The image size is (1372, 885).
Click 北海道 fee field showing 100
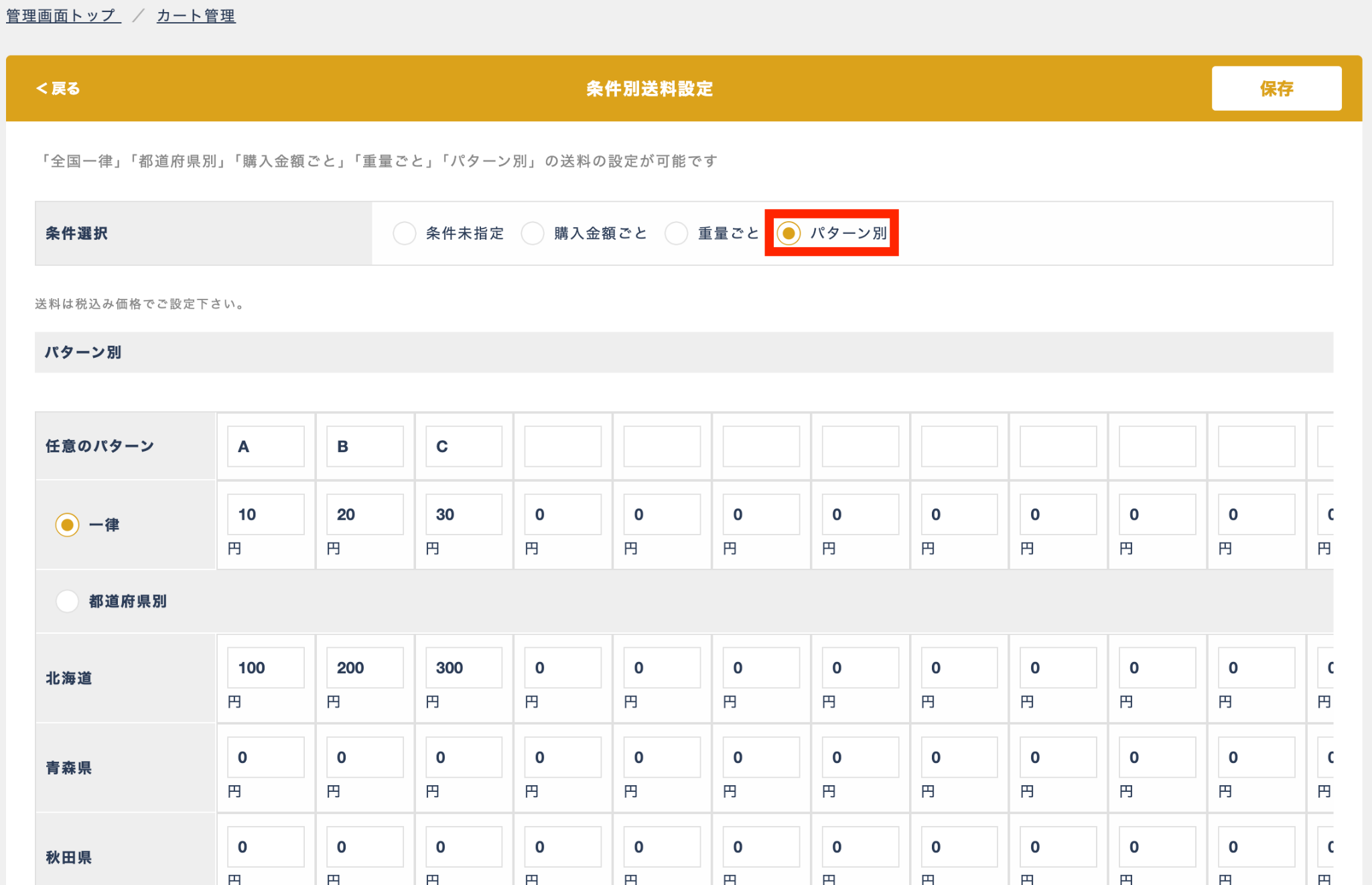coord(266,667)
